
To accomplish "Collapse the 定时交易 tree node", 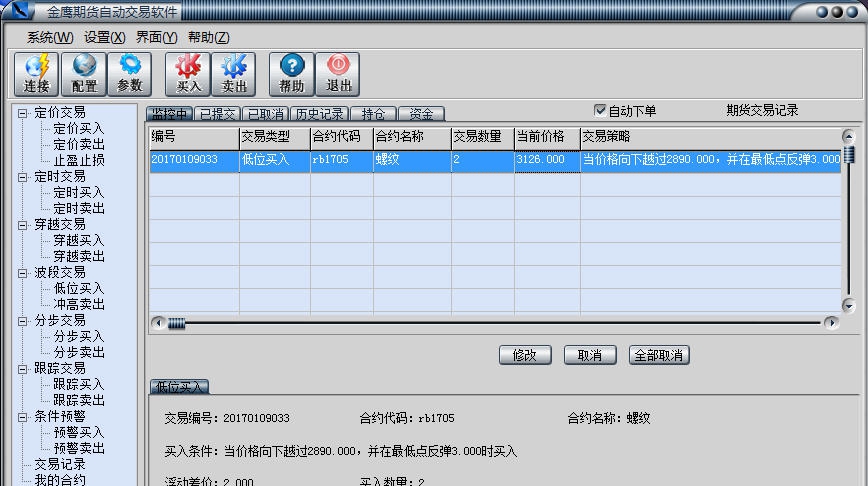I will (23, 177).
